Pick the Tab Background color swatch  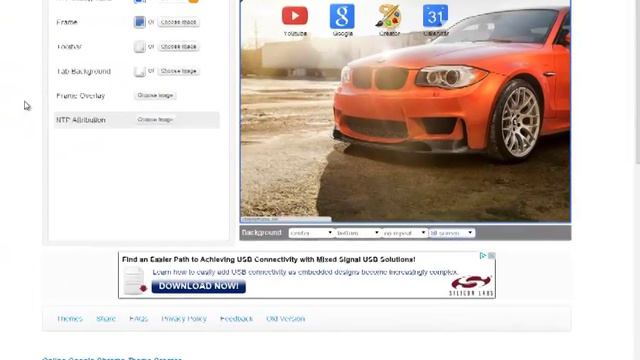[140, 71]
